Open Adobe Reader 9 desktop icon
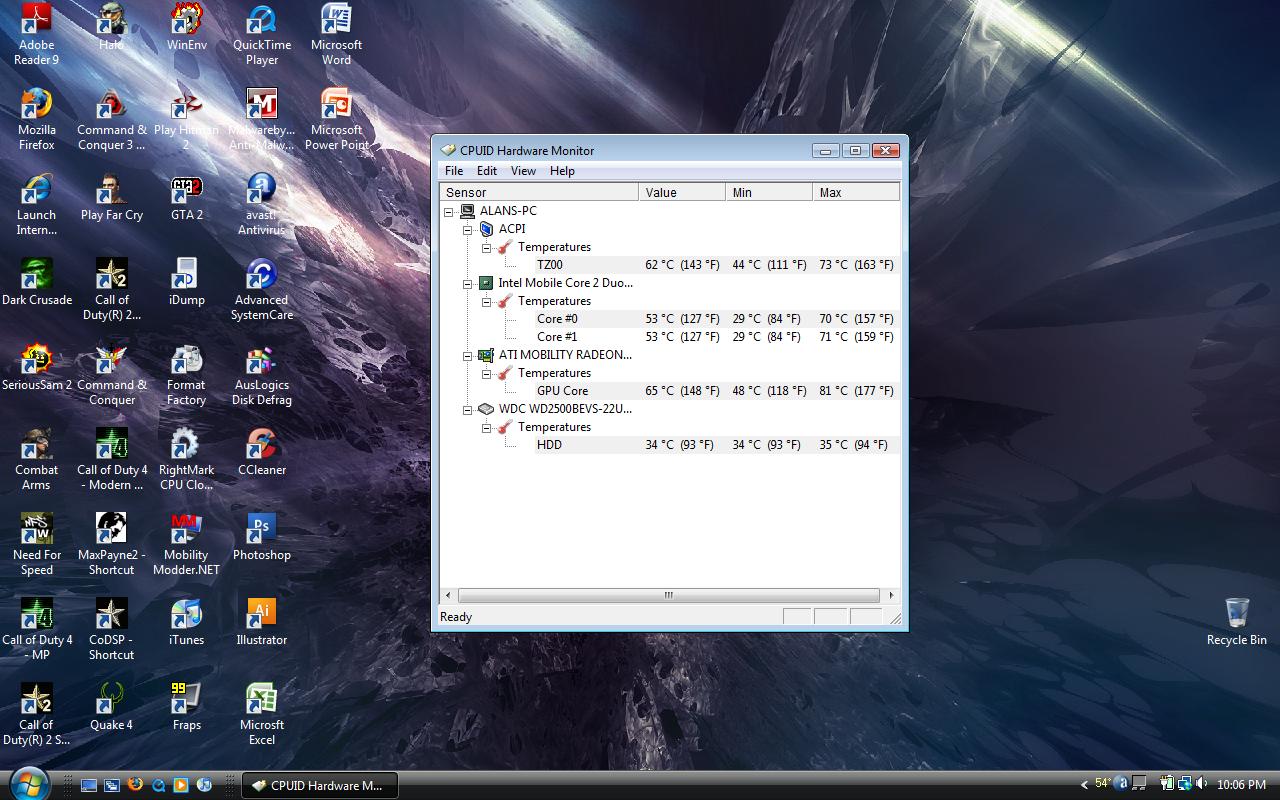This screenshot has height=800, width=1280. pyautogui.click(x=36, y=34)
